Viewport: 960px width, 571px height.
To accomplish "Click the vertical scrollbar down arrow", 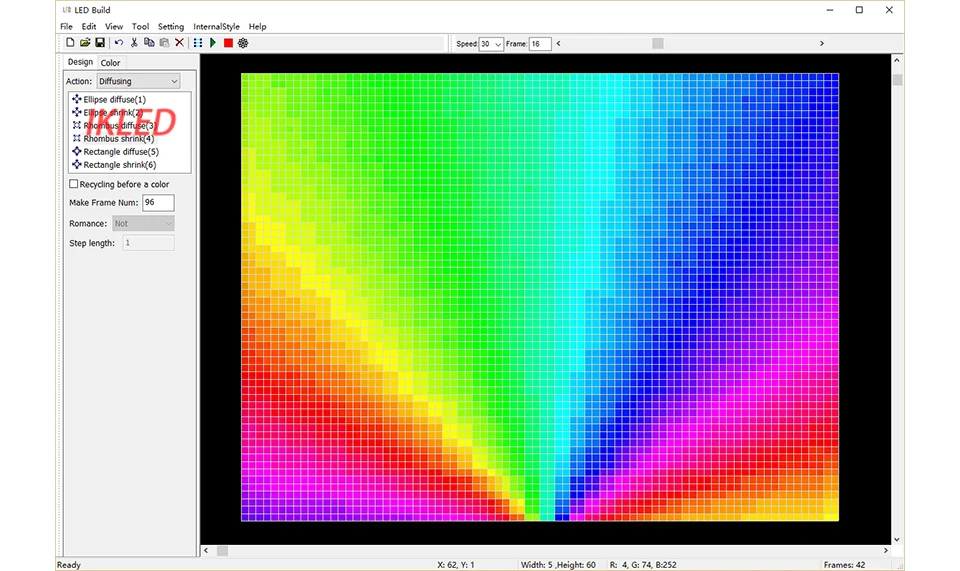I will (x=897, y=539).
